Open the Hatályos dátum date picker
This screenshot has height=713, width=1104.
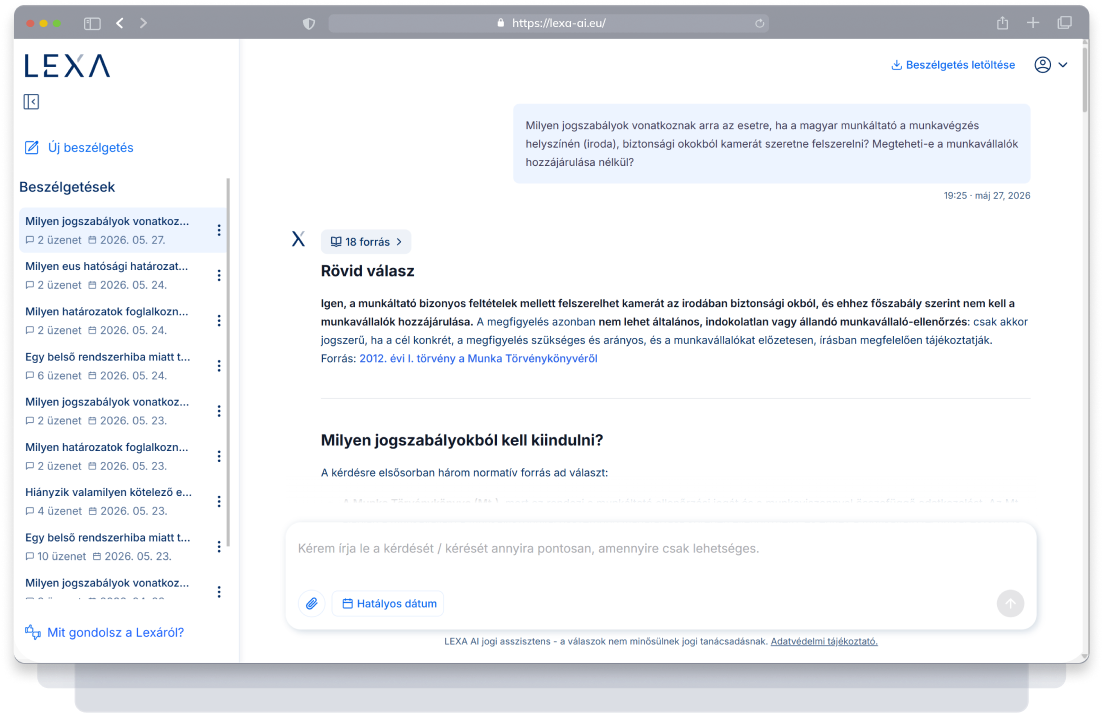[389, 603]
